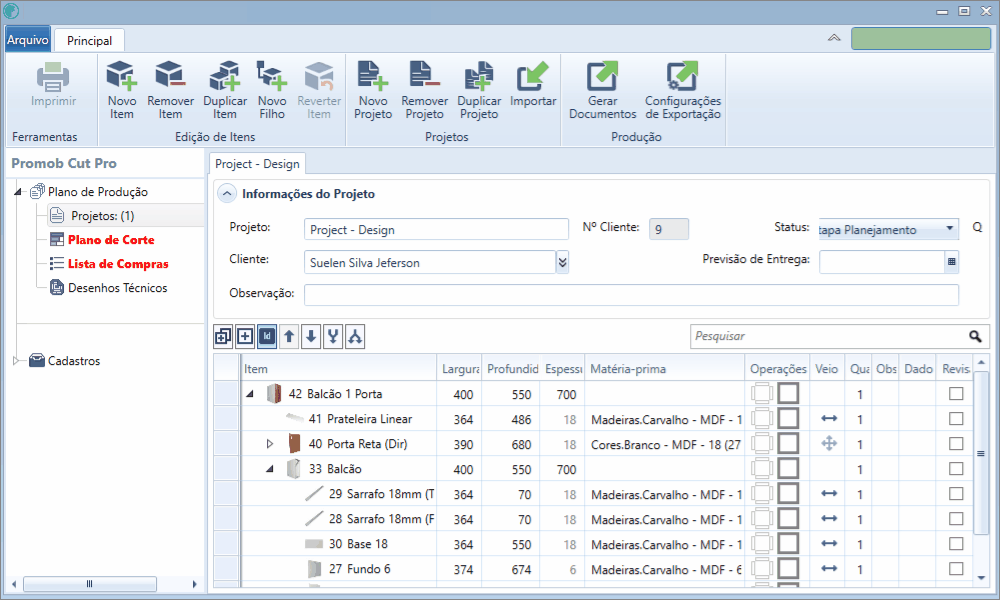Click the Reverter Item icon

click(319, 75)
